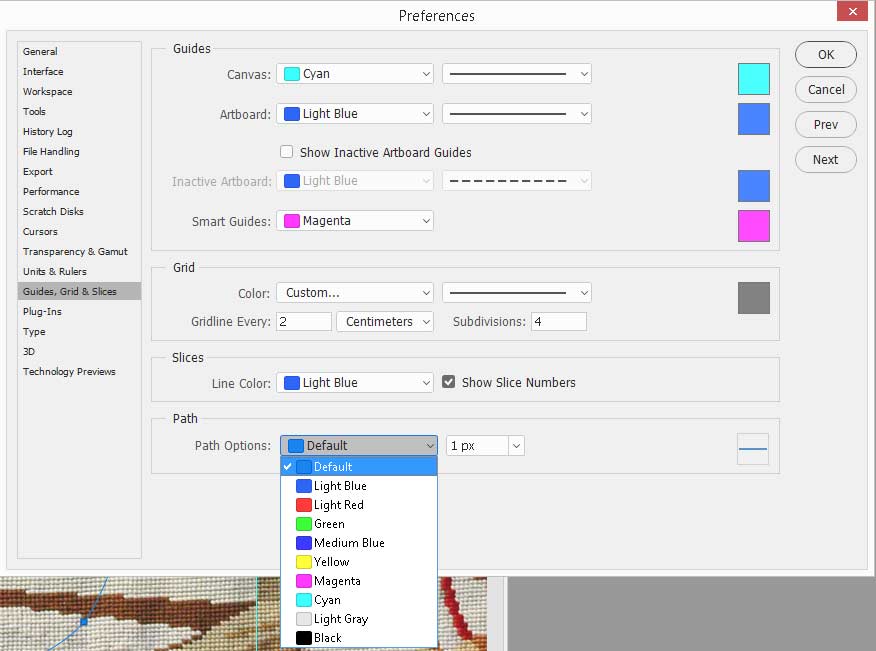Open Scratch Disks preferences

point(53,212)
